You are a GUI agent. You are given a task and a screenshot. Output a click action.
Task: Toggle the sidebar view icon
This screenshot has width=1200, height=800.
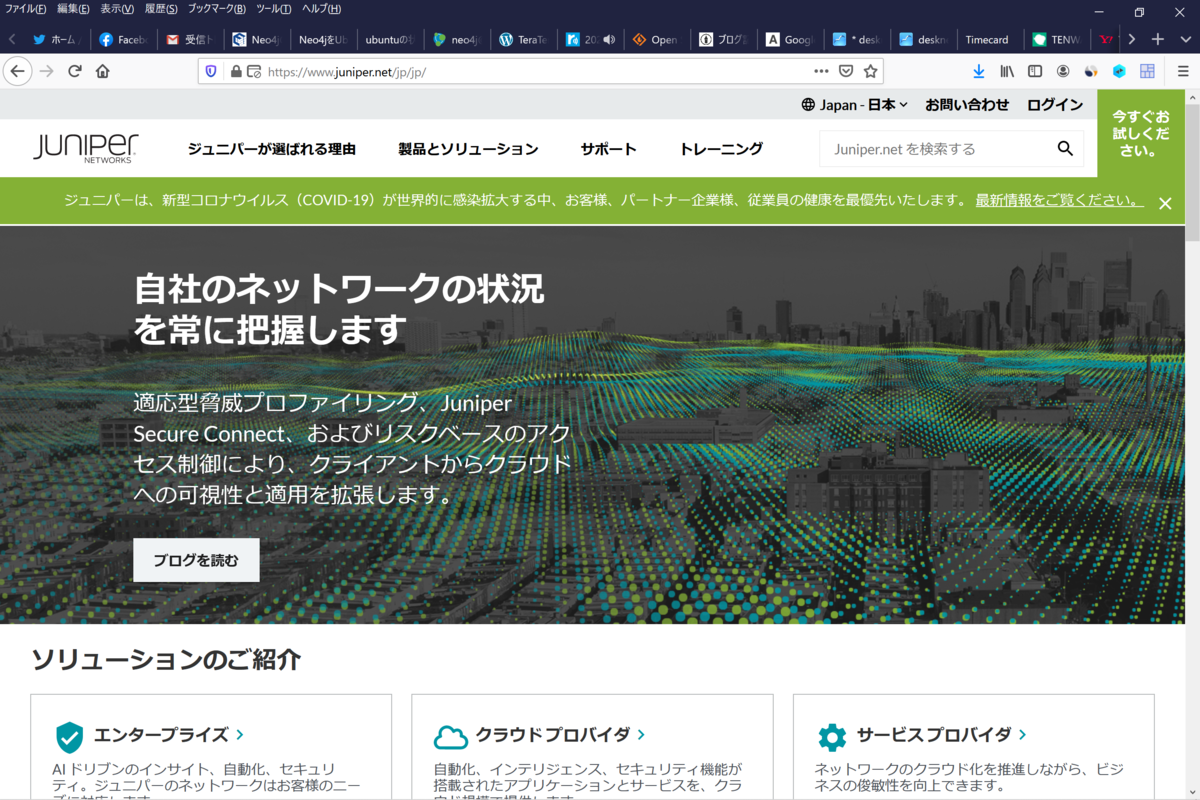[x=1035, y=71]
